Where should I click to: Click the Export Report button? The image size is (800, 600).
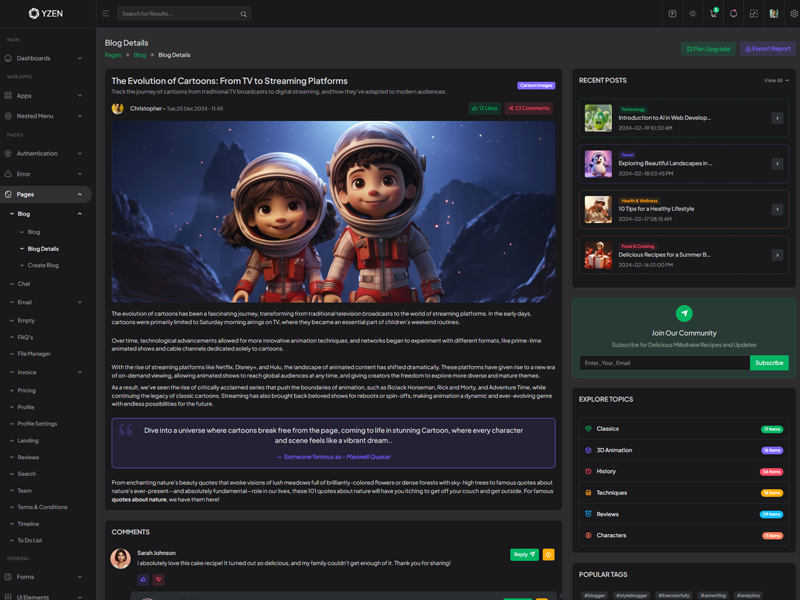[x=767, y=48]
